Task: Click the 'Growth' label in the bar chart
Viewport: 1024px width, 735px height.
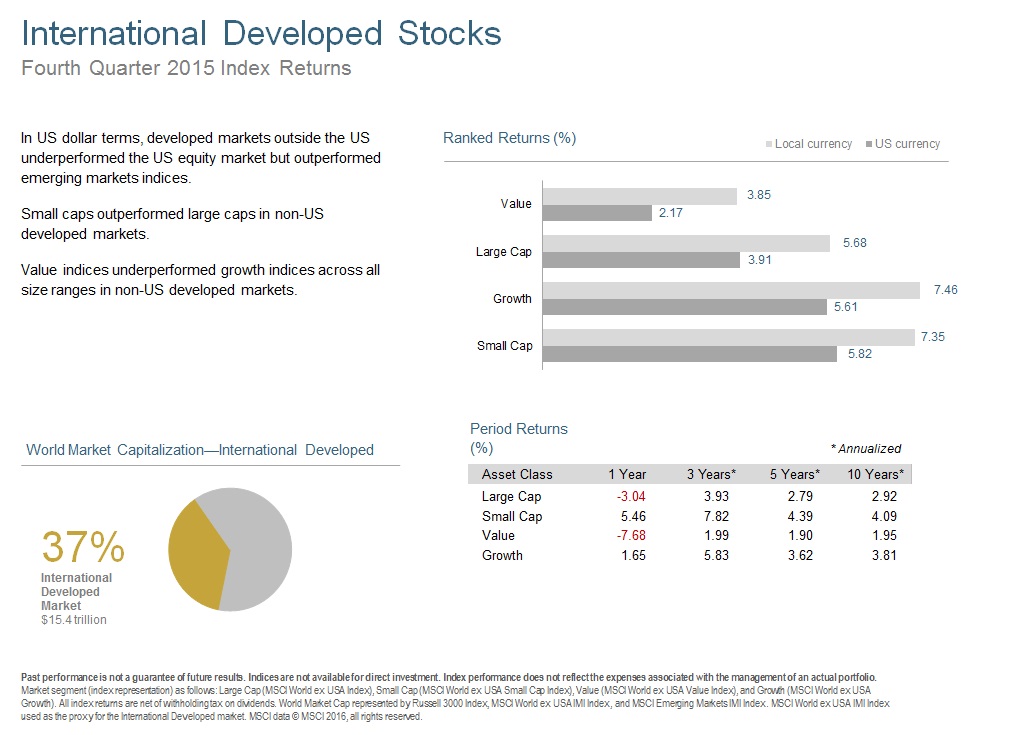Action: 512,299
